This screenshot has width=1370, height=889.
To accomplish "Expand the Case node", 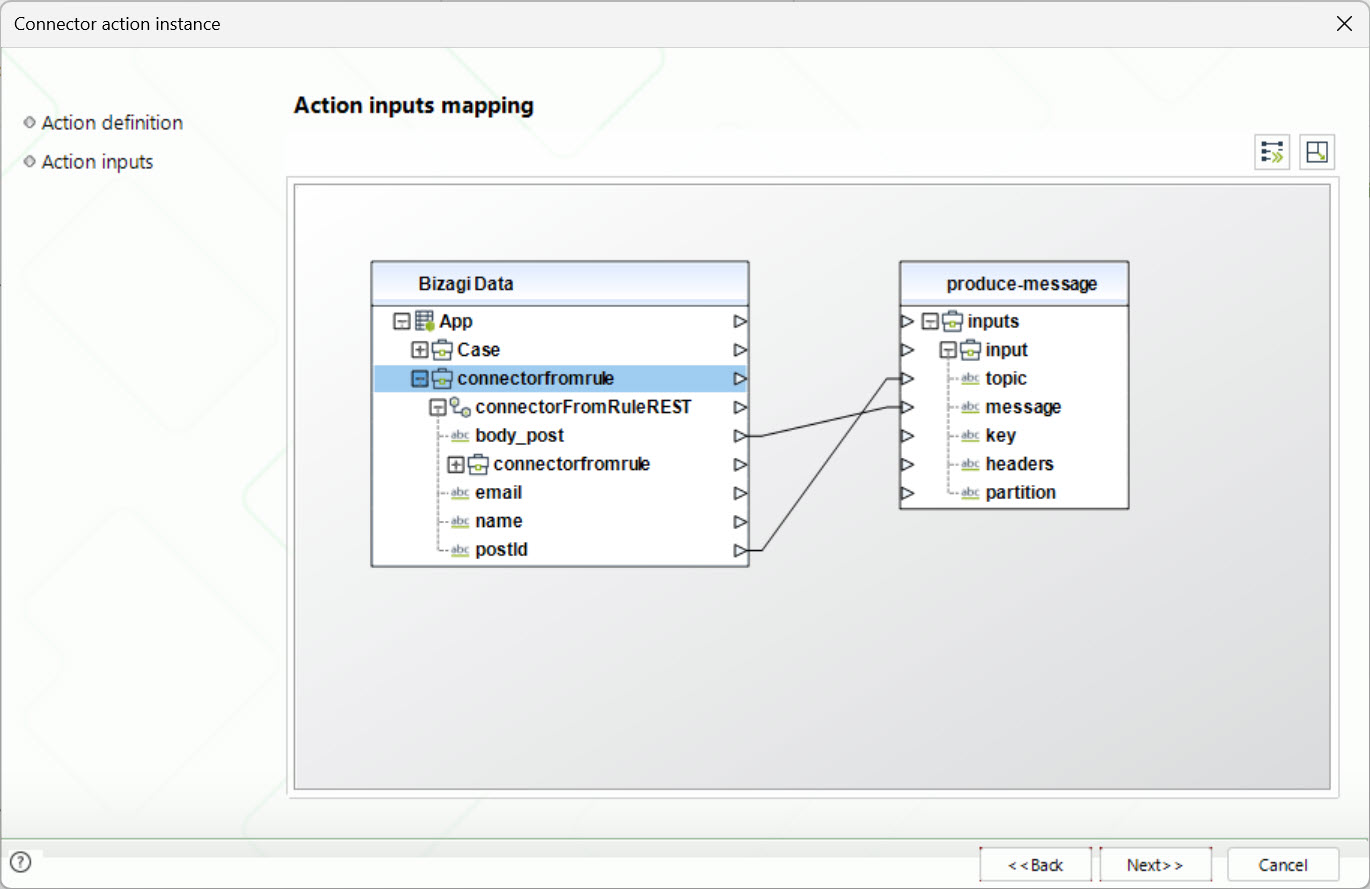I will tap(420, 350).
